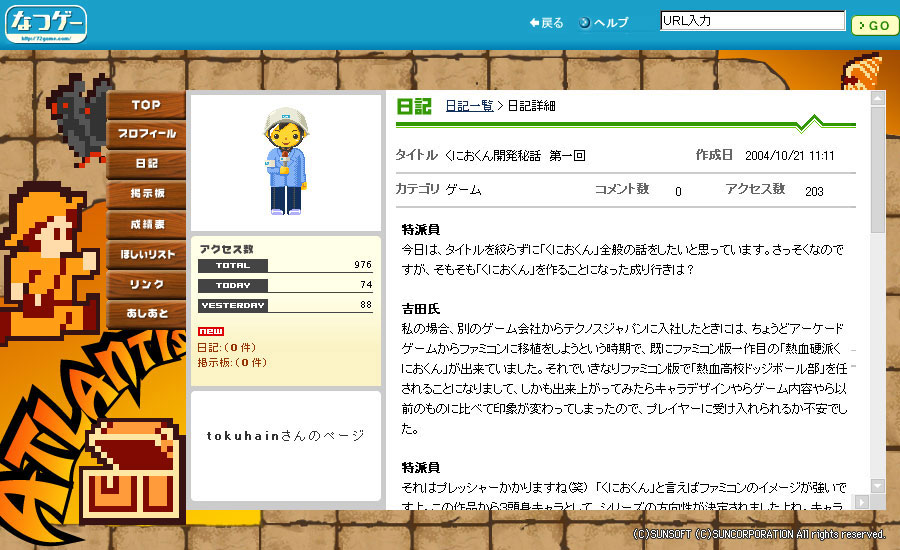Click the 掲示板:(0 件) new posts link
This screenshot has width=900, height=550.
coord(232,362)
